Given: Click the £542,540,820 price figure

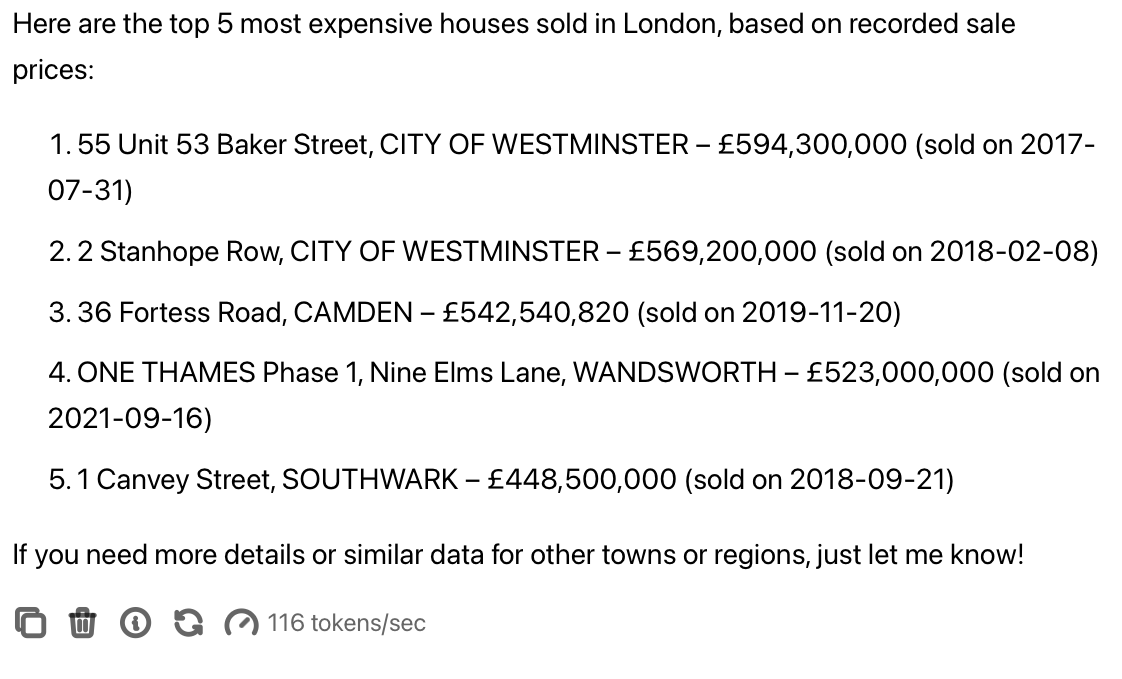Looking at the screenshot, I should (535, 313).
